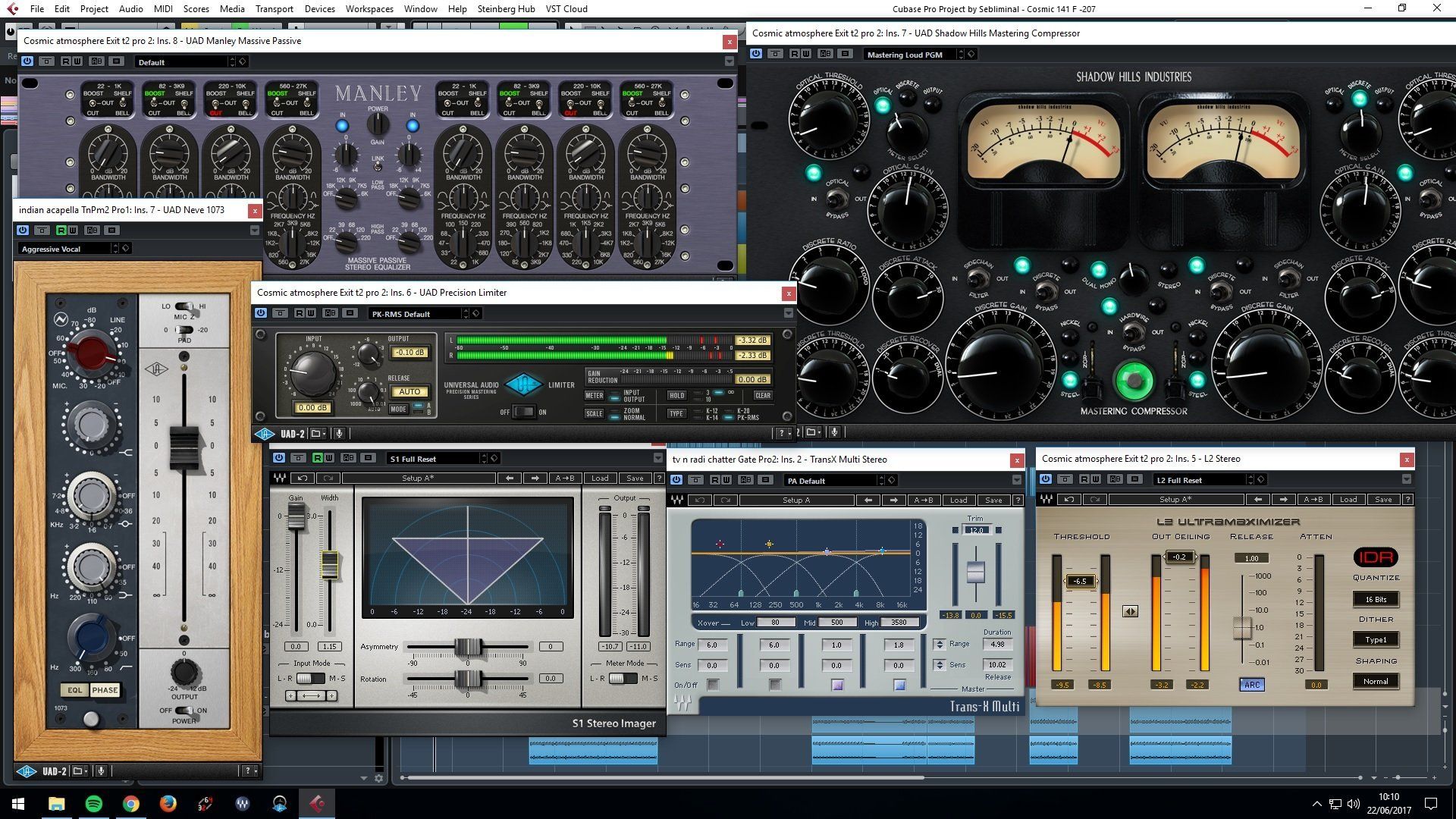The width and height of the screenshot is (1456, 819).
Task: Open L2 Full Reset preset dropdown
Action: coord(1203,480)
